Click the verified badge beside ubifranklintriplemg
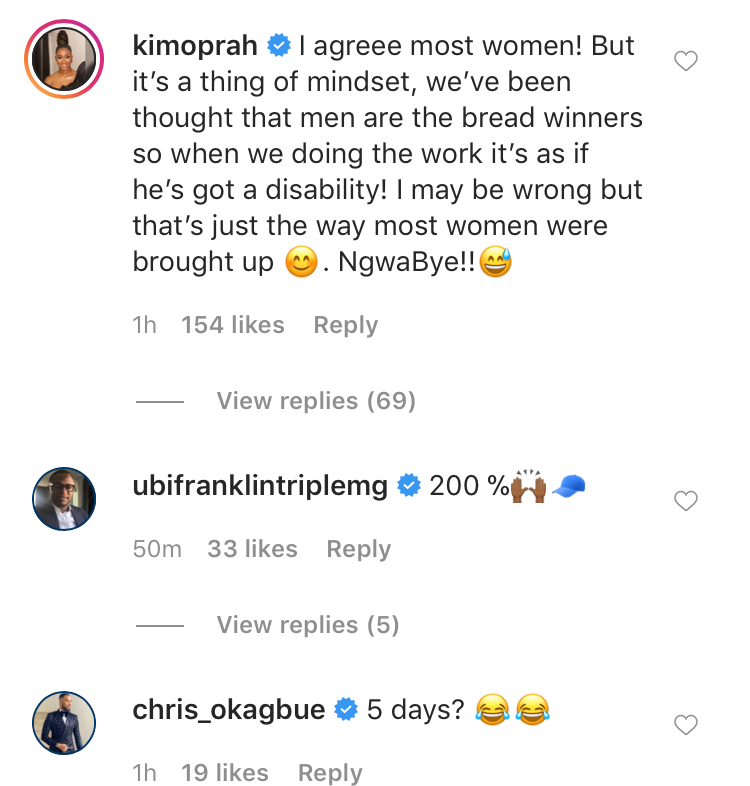This screenshot has width=750, height=786. pos(409,486)
